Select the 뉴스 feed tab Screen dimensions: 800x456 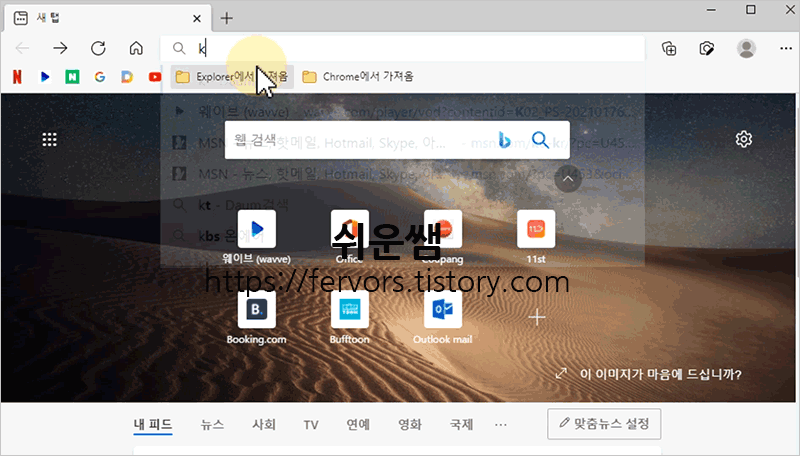click(x=212, y=424)
